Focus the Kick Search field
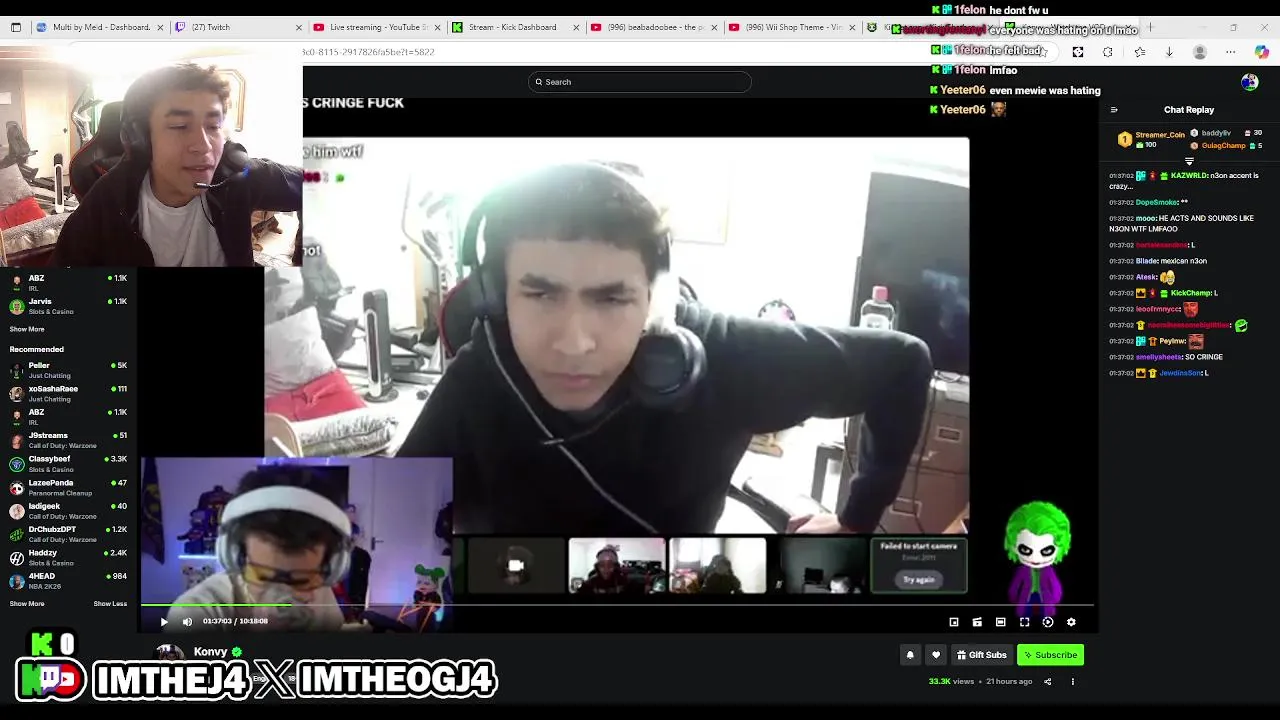The height and width of the screenshot is (720, 1280). [640, 82]
